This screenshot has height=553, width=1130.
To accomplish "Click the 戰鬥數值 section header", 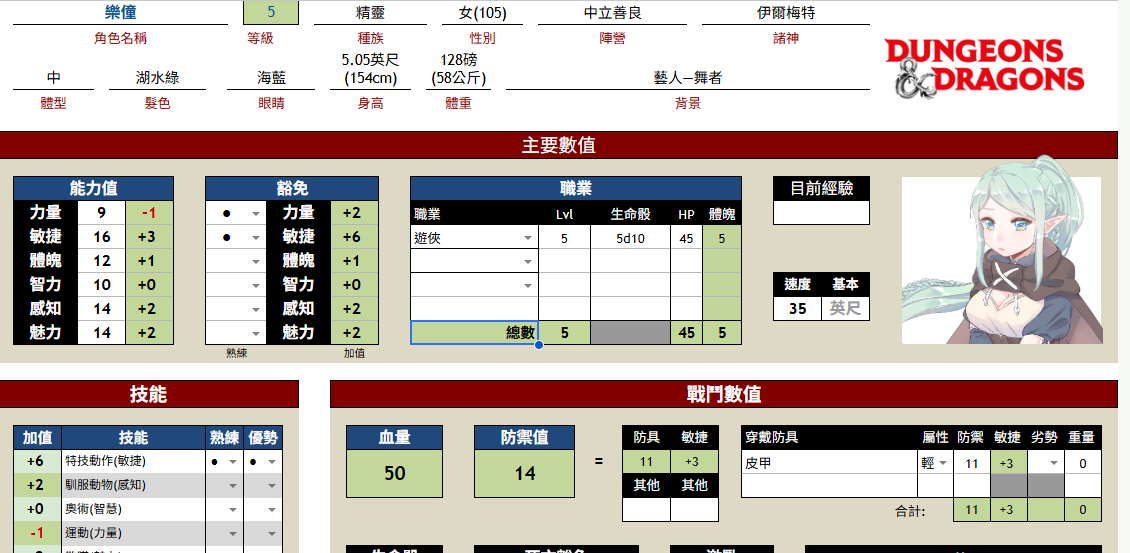I will coord(724,394).
